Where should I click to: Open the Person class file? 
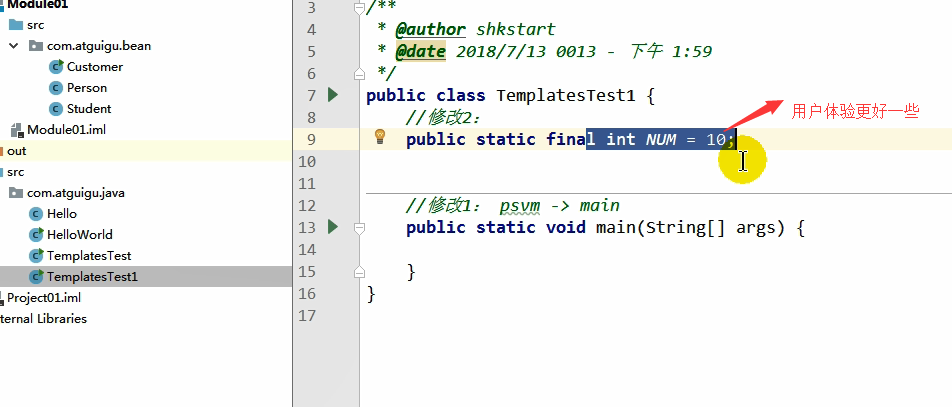[x=87, y=88]
